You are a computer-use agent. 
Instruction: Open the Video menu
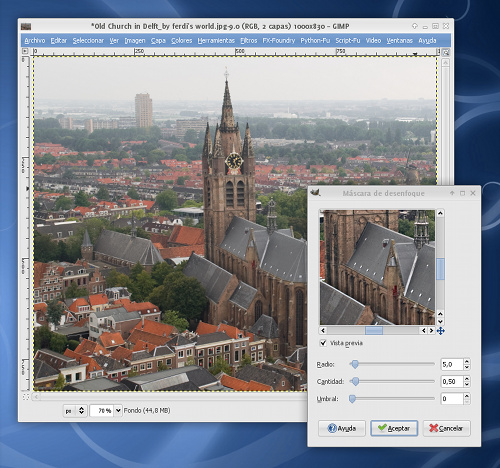pos(373,40)
